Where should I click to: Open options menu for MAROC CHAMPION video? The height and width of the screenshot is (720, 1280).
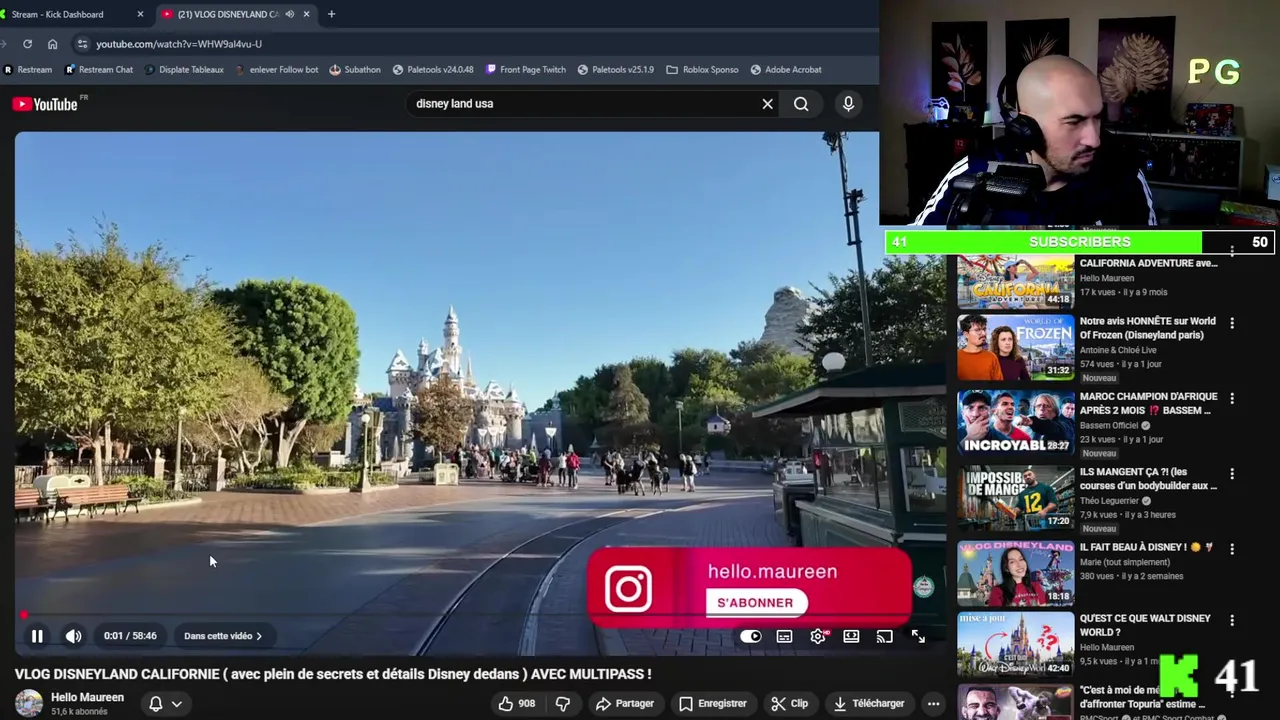[x=1232, y=398]
